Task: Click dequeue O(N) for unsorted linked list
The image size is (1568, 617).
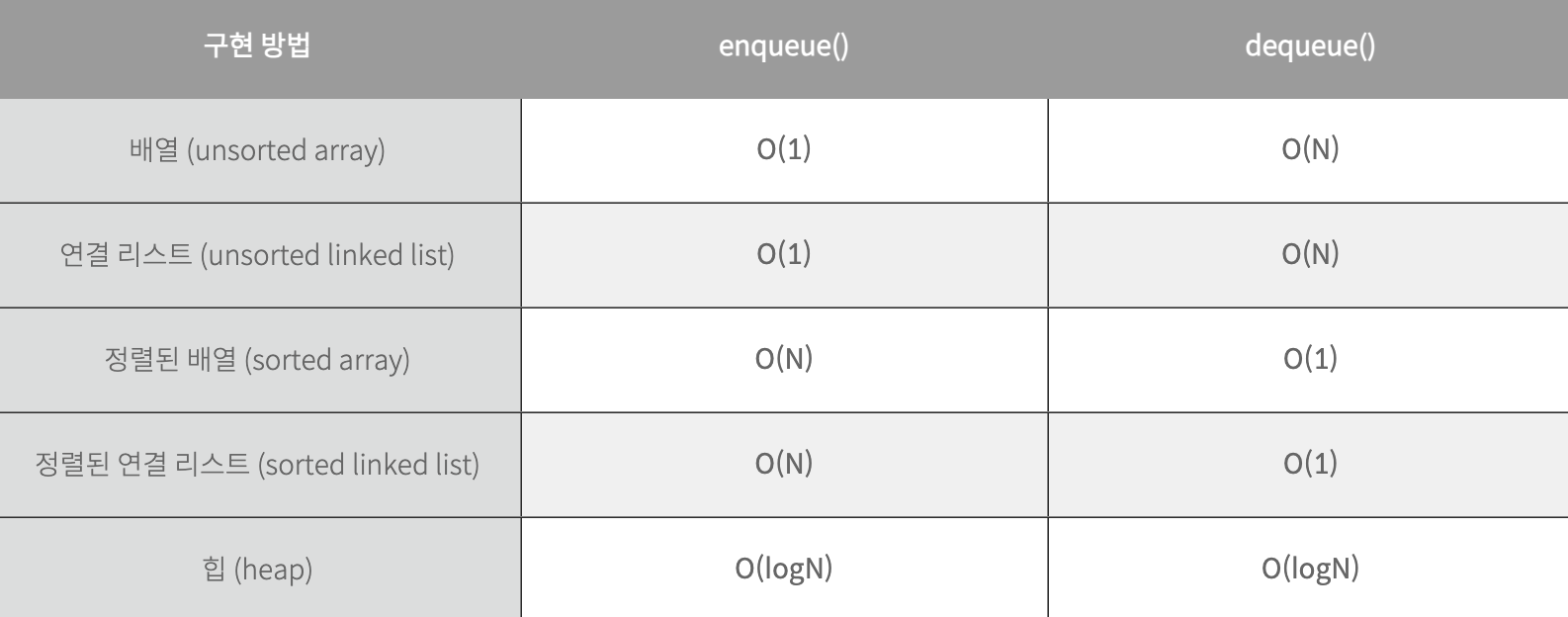Action: (1308, 255)
